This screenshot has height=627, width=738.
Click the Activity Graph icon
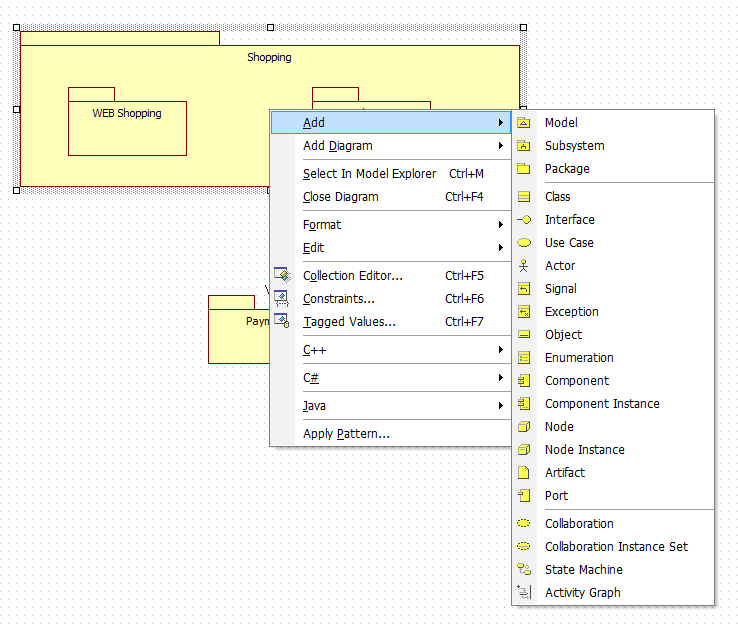pos(524,592)
